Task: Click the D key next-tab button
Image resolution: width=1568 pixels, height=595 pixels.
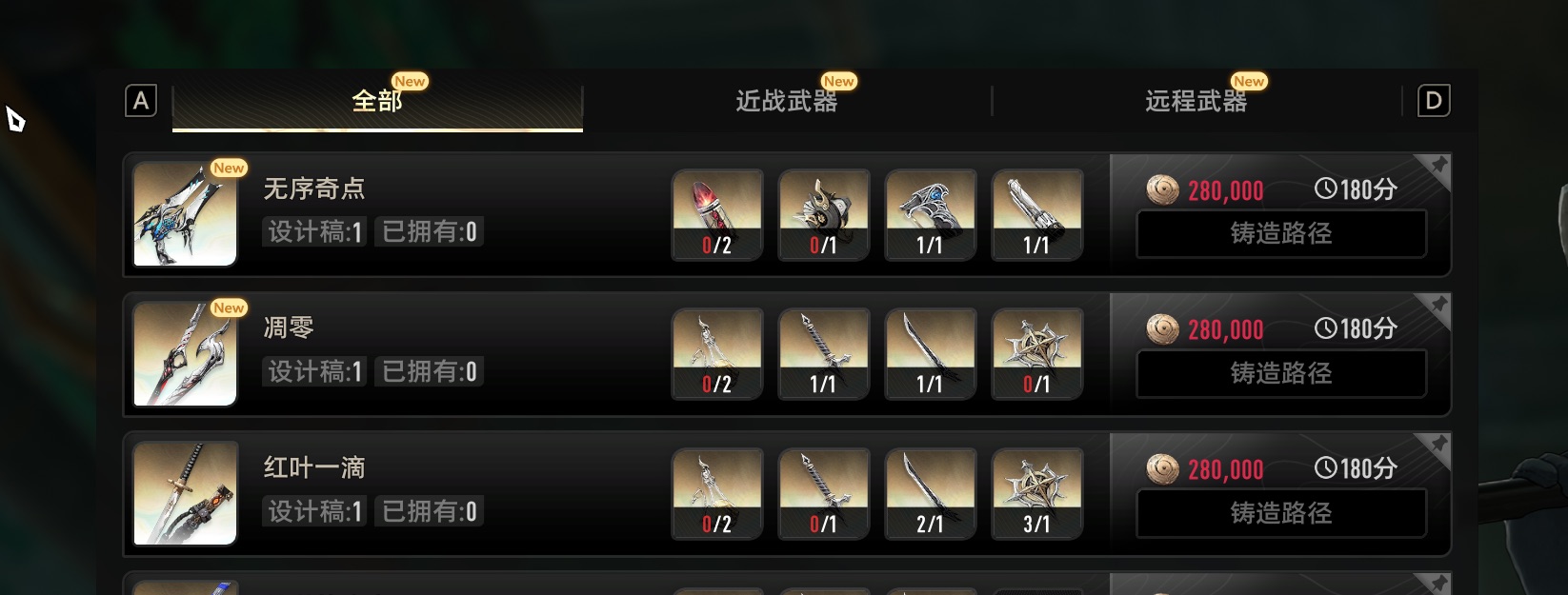Action: (1434, 101)
